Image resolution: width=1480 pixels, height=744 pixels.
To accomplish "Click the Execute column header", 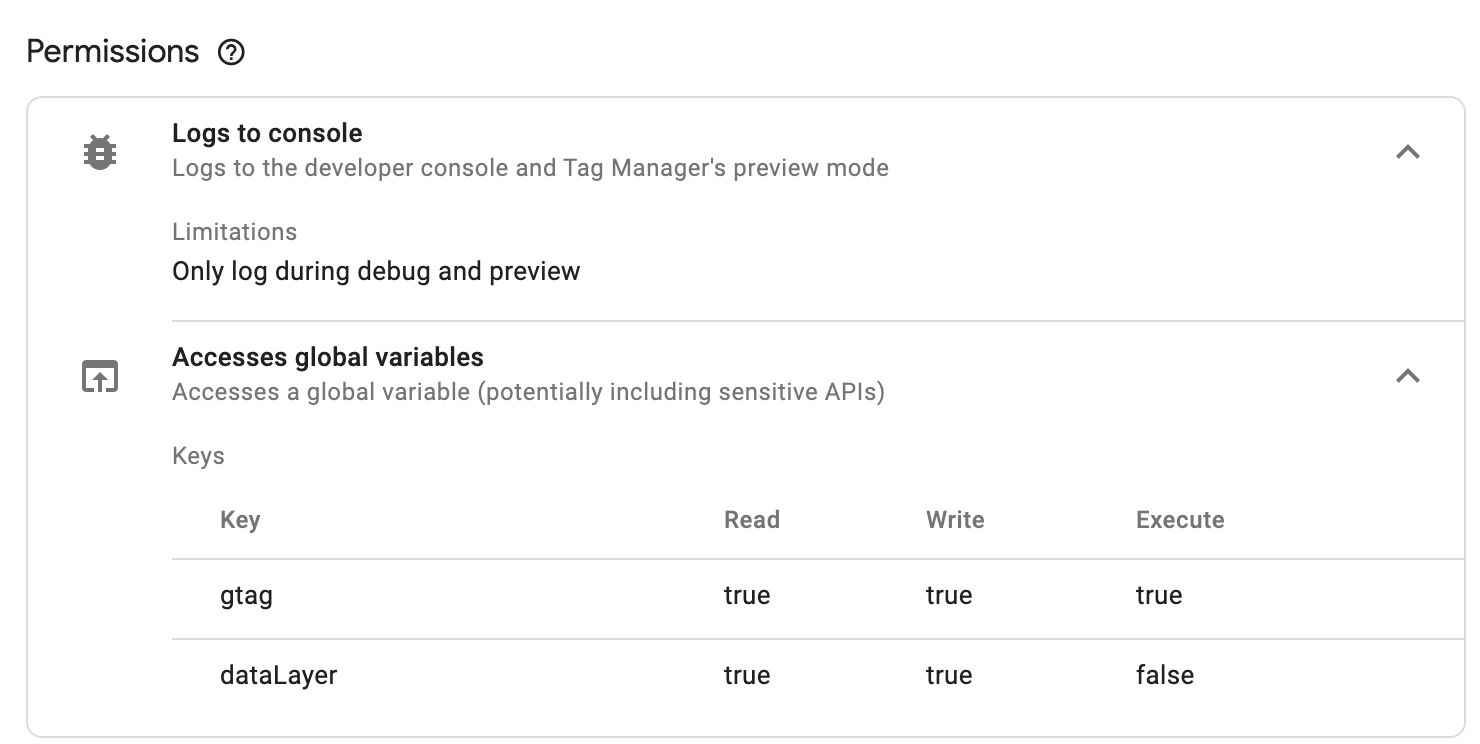I will point(1180,520).
